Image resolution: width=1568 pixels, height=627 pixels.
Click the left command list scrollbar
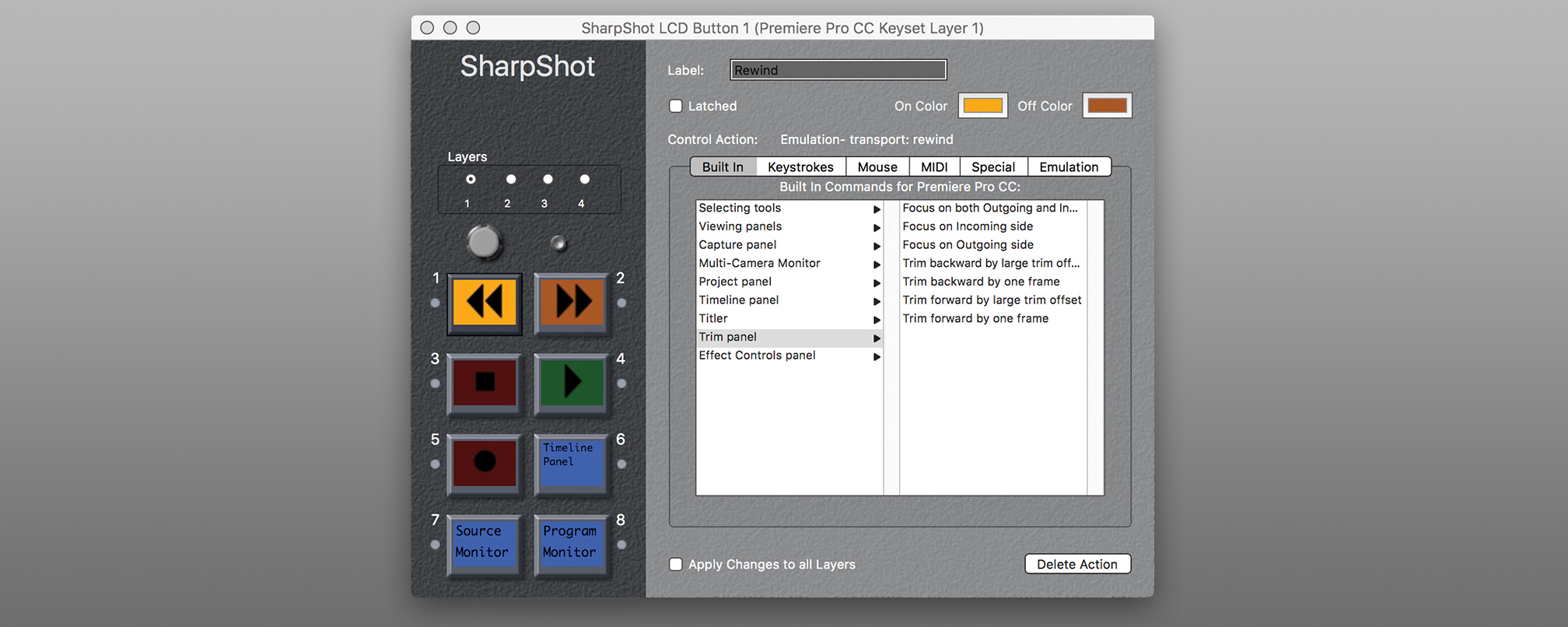click(x=891, y=348)
